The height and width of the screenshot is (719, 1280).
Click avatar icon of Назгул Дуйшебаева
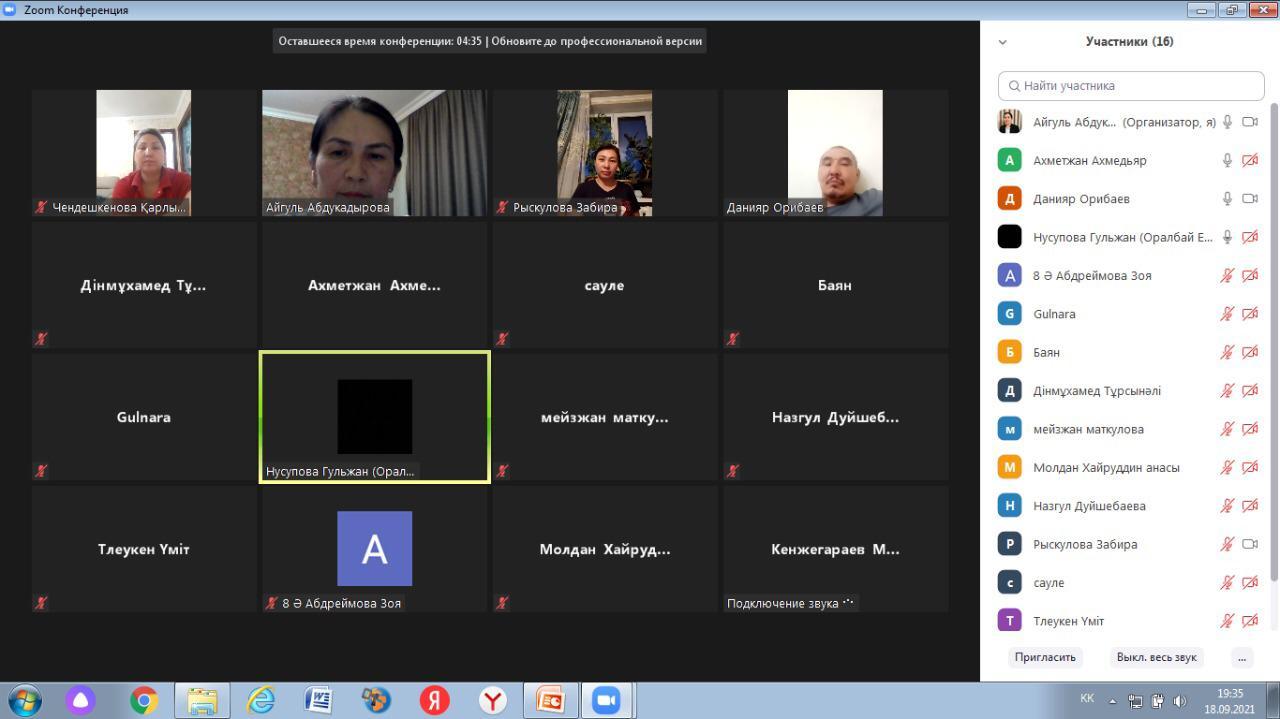tap(1009, 506)
